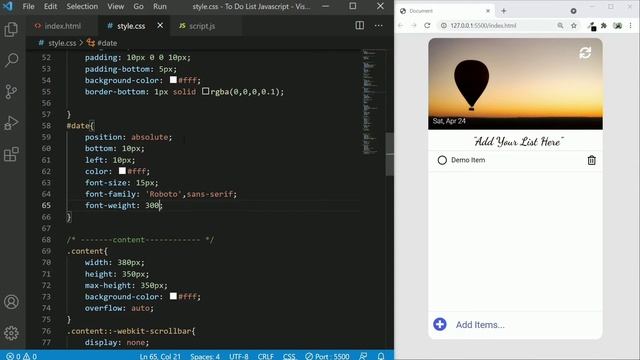Change line ending via CRLF
This screenshot has height=360, width=640.
pos(265,356)
